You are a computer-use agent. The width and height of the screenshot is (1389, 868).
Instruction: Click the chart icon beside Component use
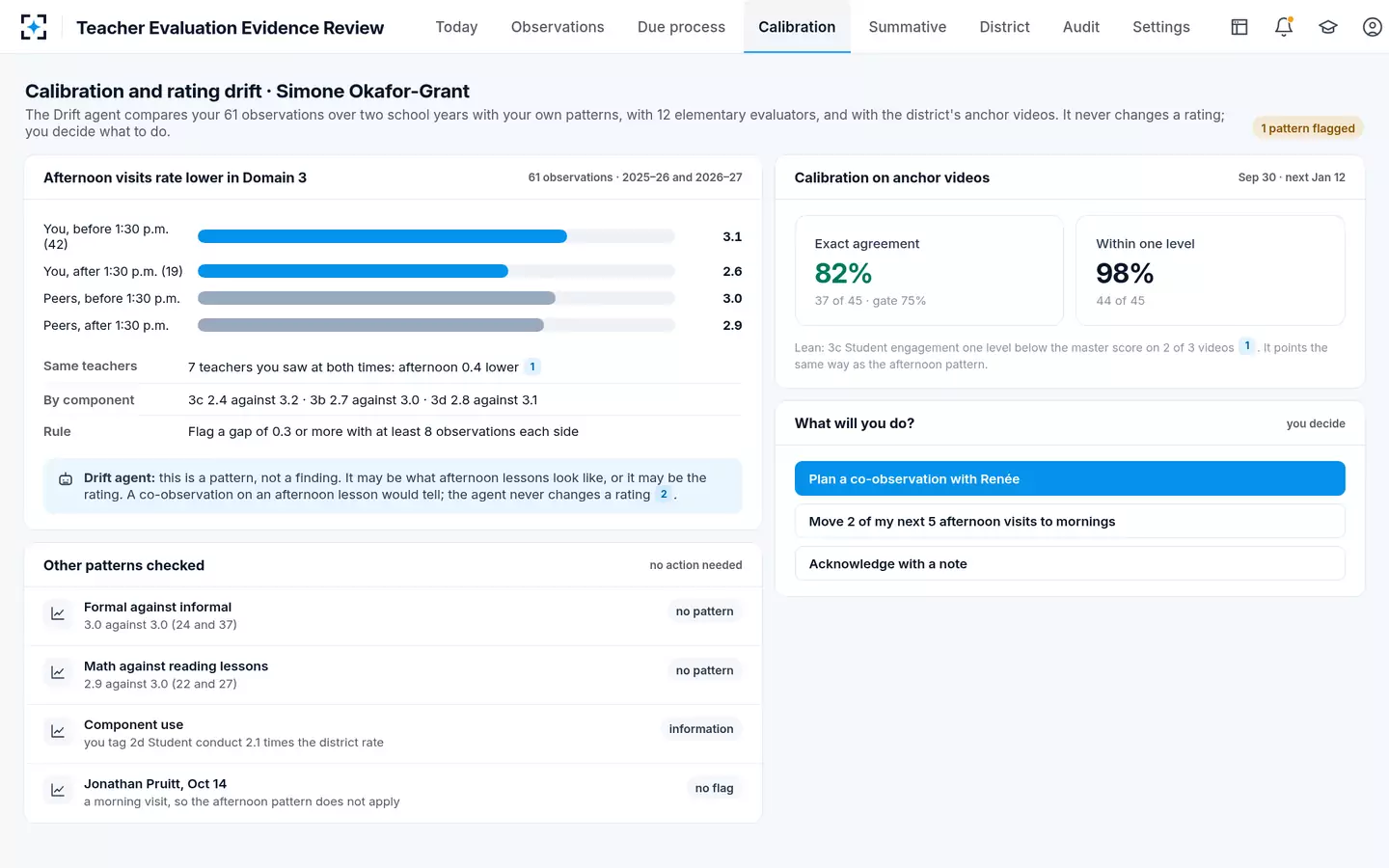tap(58, 731)
